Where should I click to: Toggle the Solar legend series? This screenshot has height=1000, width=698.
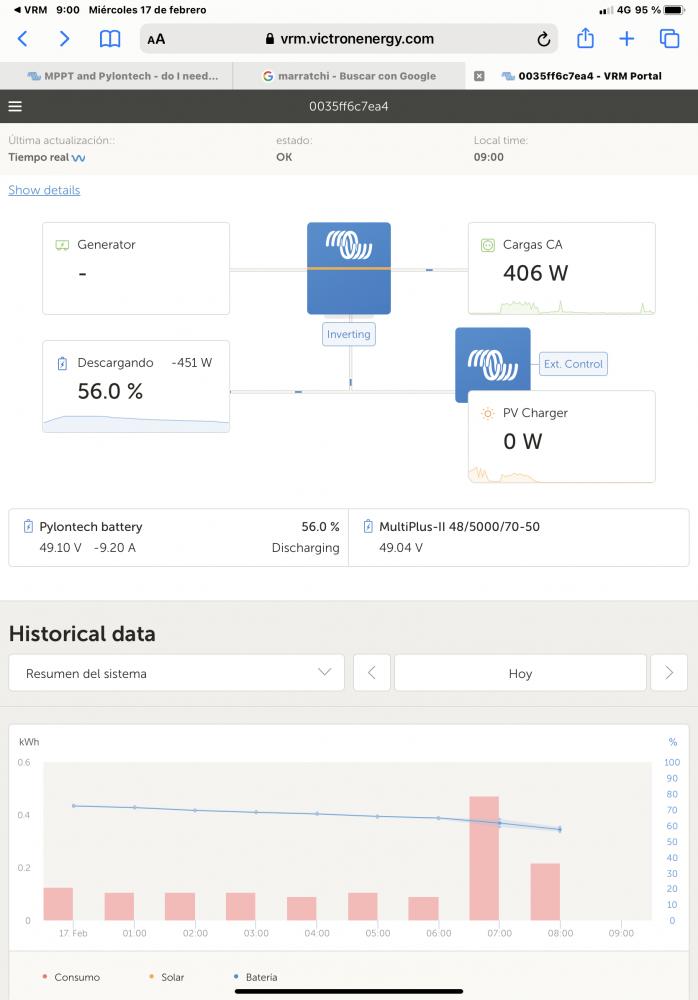(167, 977)
